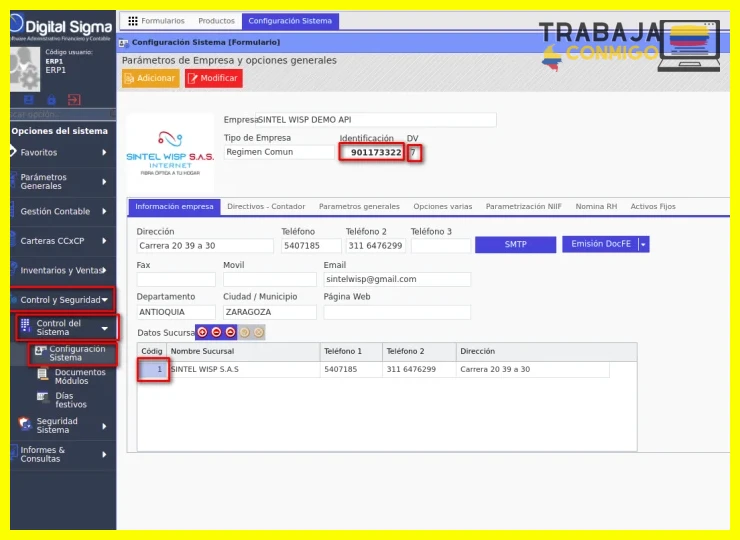Screen dimensions: 740x540
Task: Click the greyed-out X icon in Datos Sucursal toolbar
Action: coord(259,332)
